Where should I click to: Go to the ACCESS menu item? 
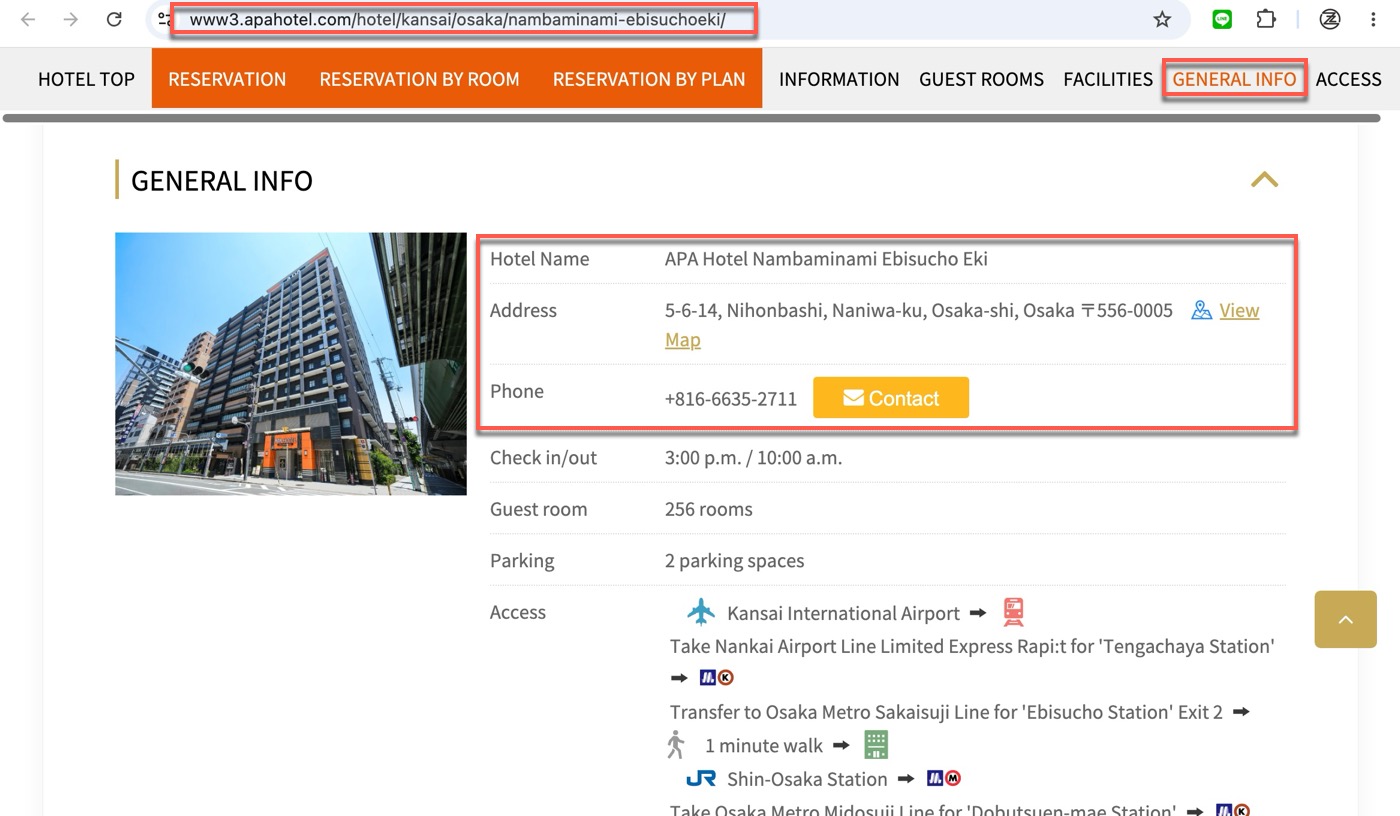[x=1348, y=79]
